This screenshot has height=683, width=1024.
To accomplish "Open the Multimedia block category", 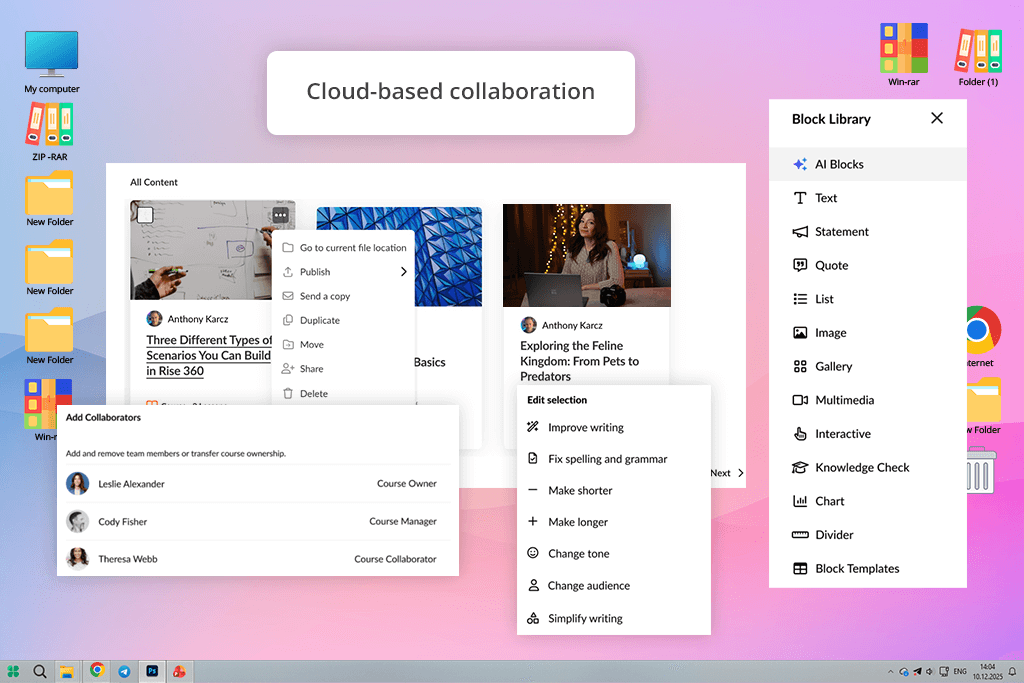I will pos(867,400).
